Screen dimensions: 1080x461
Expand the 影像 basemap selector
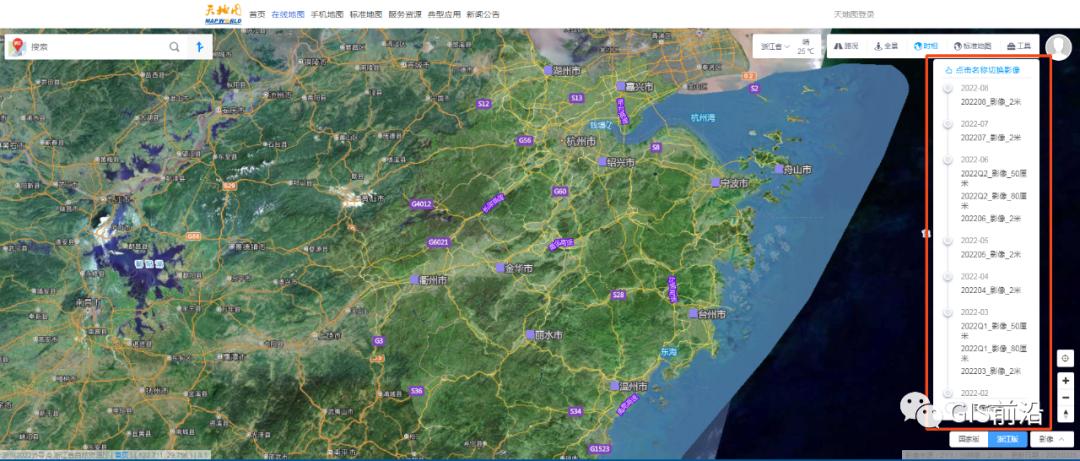1052,439
